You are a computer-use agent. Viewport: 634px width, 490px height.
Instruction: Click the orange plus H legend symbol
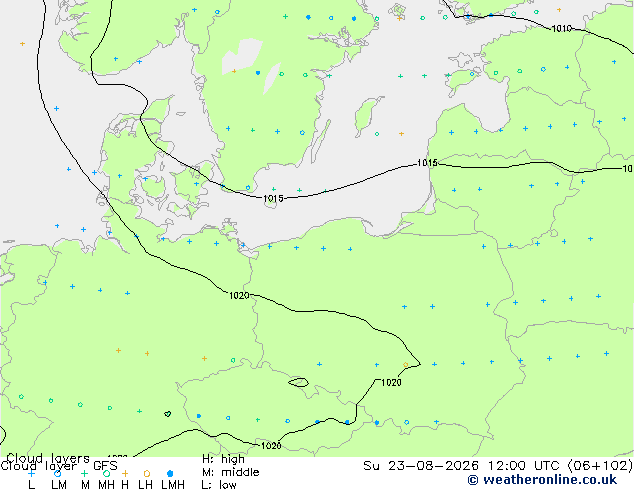click(x=125, y=473)
